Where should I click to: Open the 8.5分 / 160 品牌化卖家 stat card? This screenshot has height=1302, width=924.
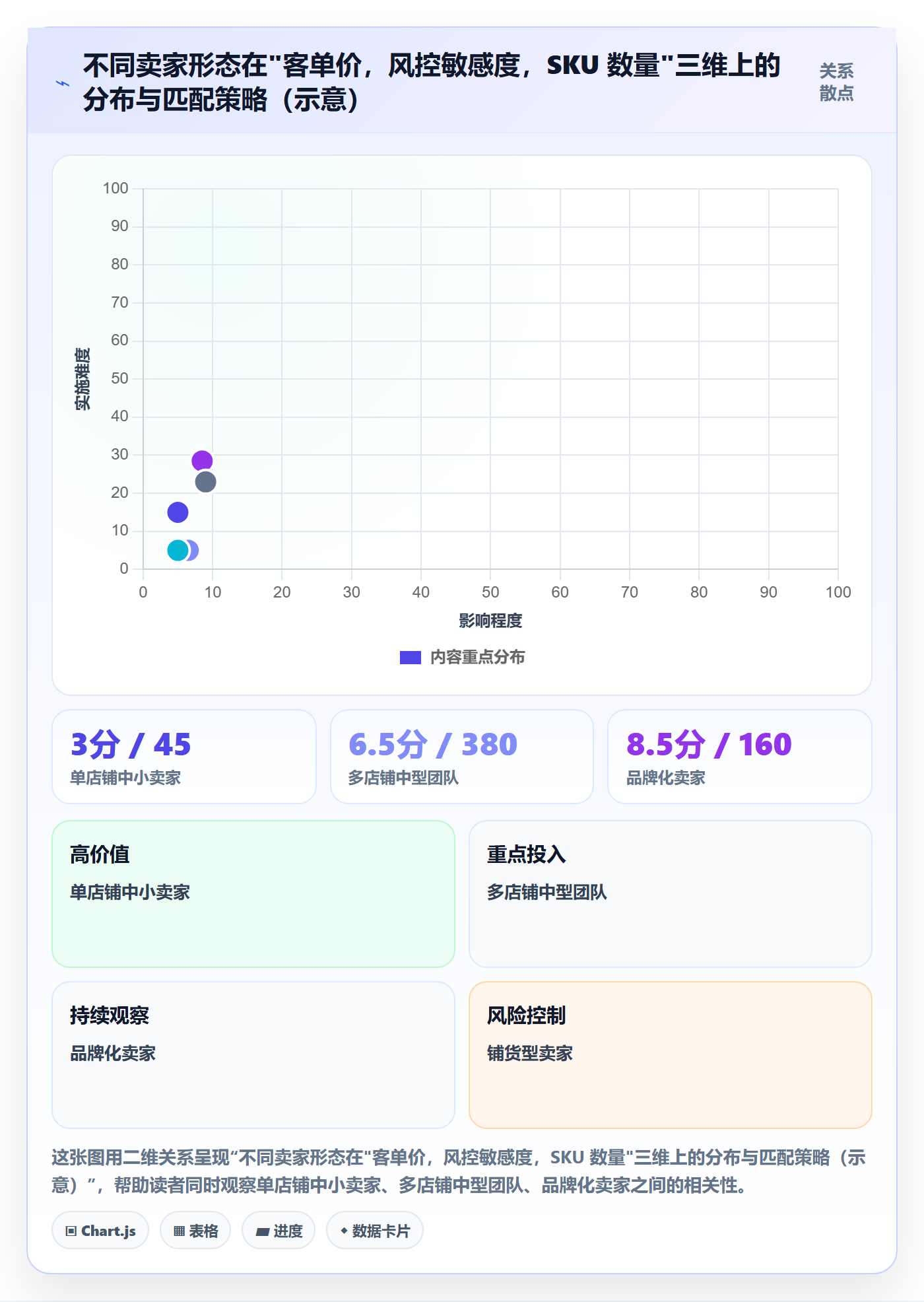(740, 757)
